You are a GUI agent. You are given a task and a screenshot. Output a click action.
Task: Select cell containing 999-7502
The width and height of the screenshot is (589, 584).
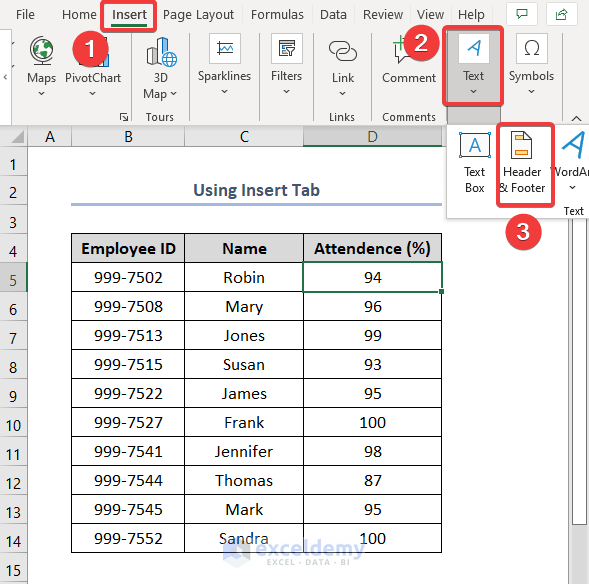point(128,278)
